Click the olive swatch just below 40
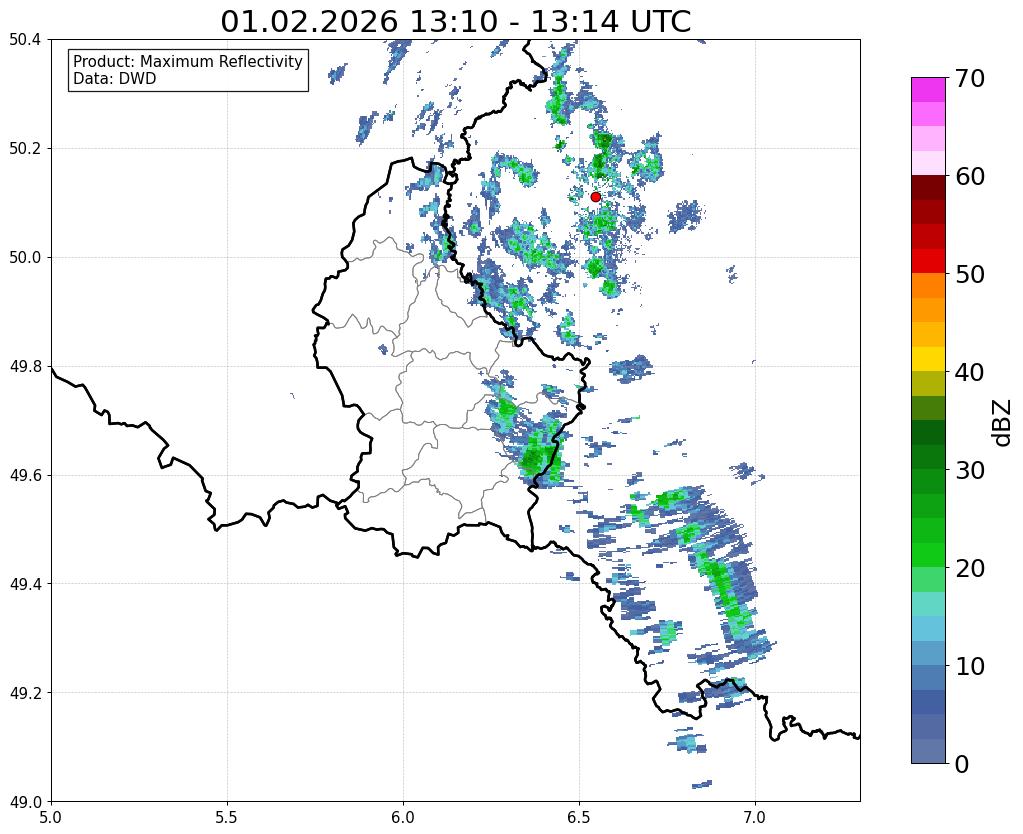 pyautogui.click(x=928, y=384)
